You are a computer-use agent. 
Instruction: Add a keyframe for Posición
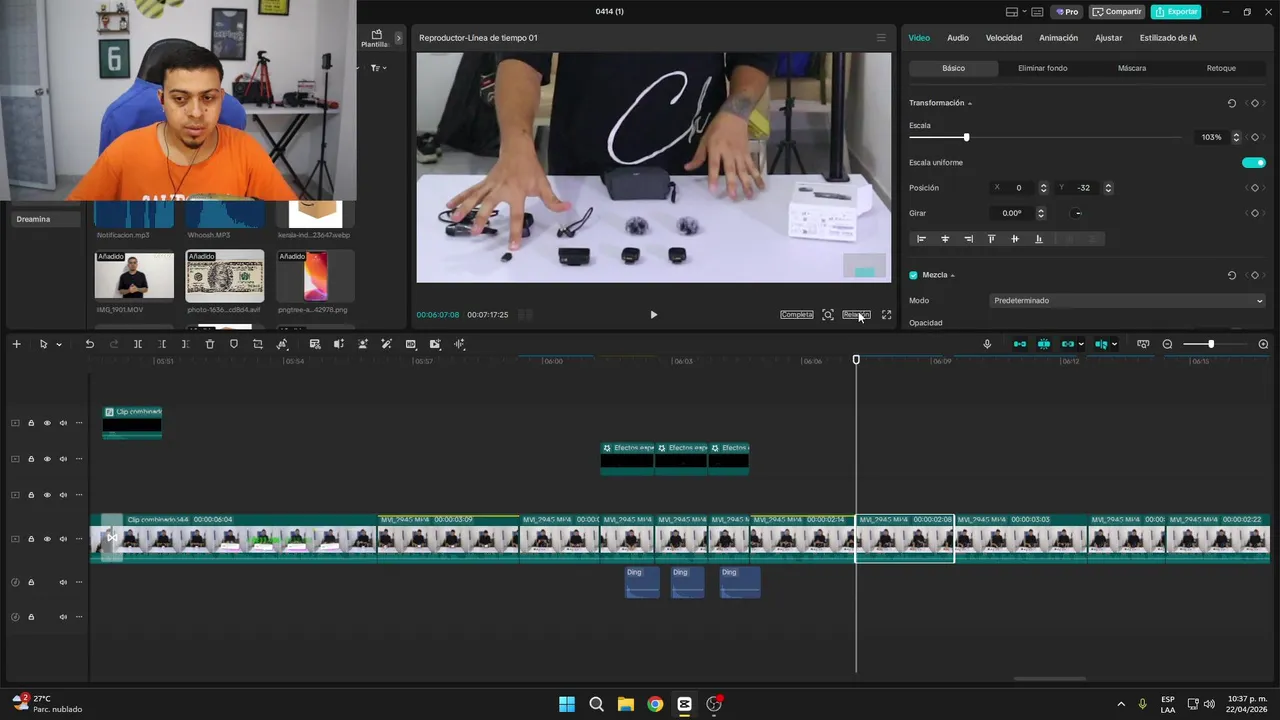click(x=1255, y=188)
